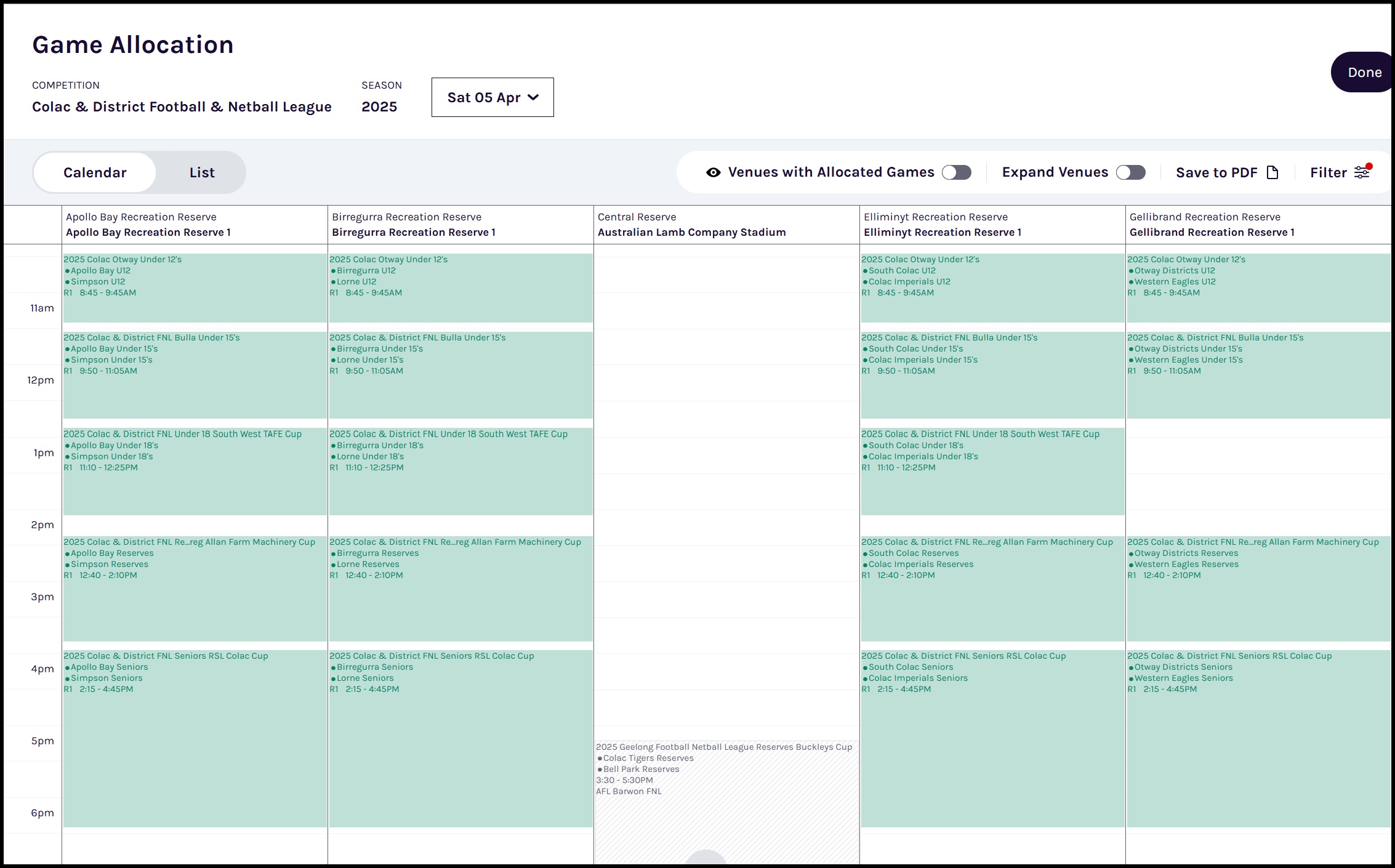Click the Done button
Image resolution: width=1395 pixels, height=868 pixels.
click(1363, 72)
